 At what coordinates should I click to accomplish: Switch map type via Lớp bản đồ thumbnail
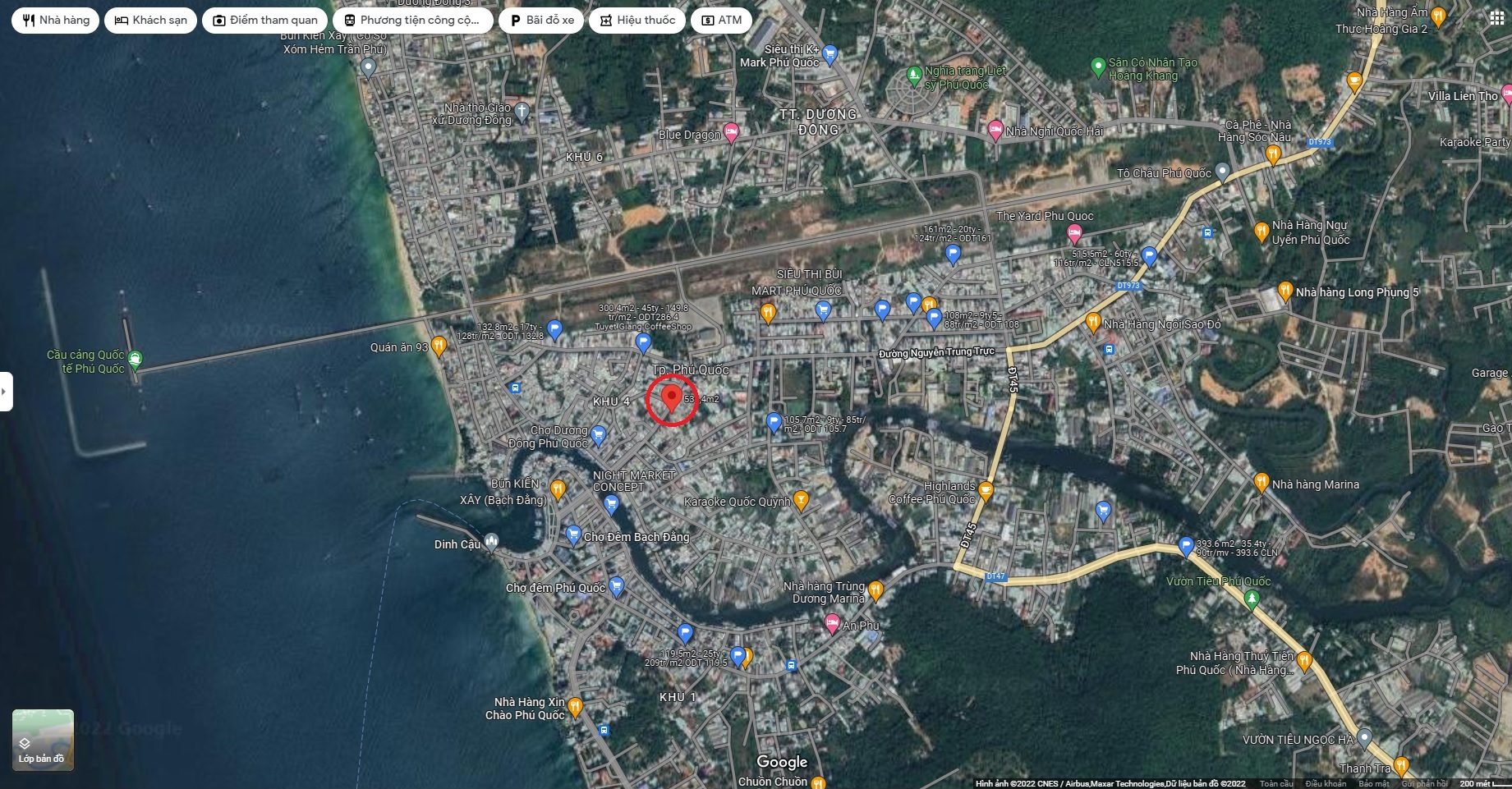point(43,740)
